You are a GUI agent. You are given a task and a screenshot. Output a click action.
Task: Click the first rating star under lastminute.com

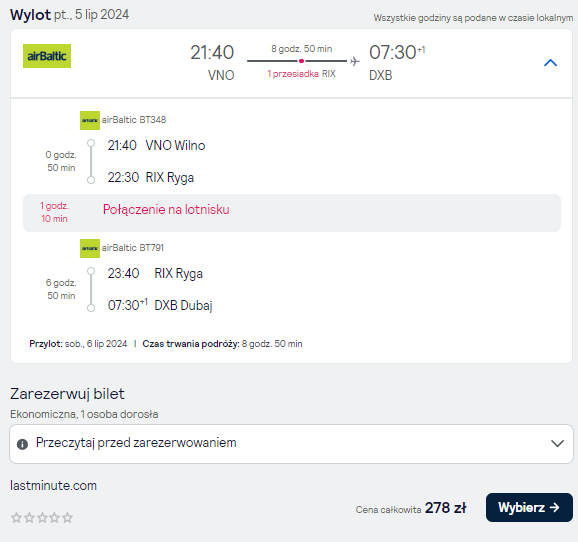pos(16,518)
